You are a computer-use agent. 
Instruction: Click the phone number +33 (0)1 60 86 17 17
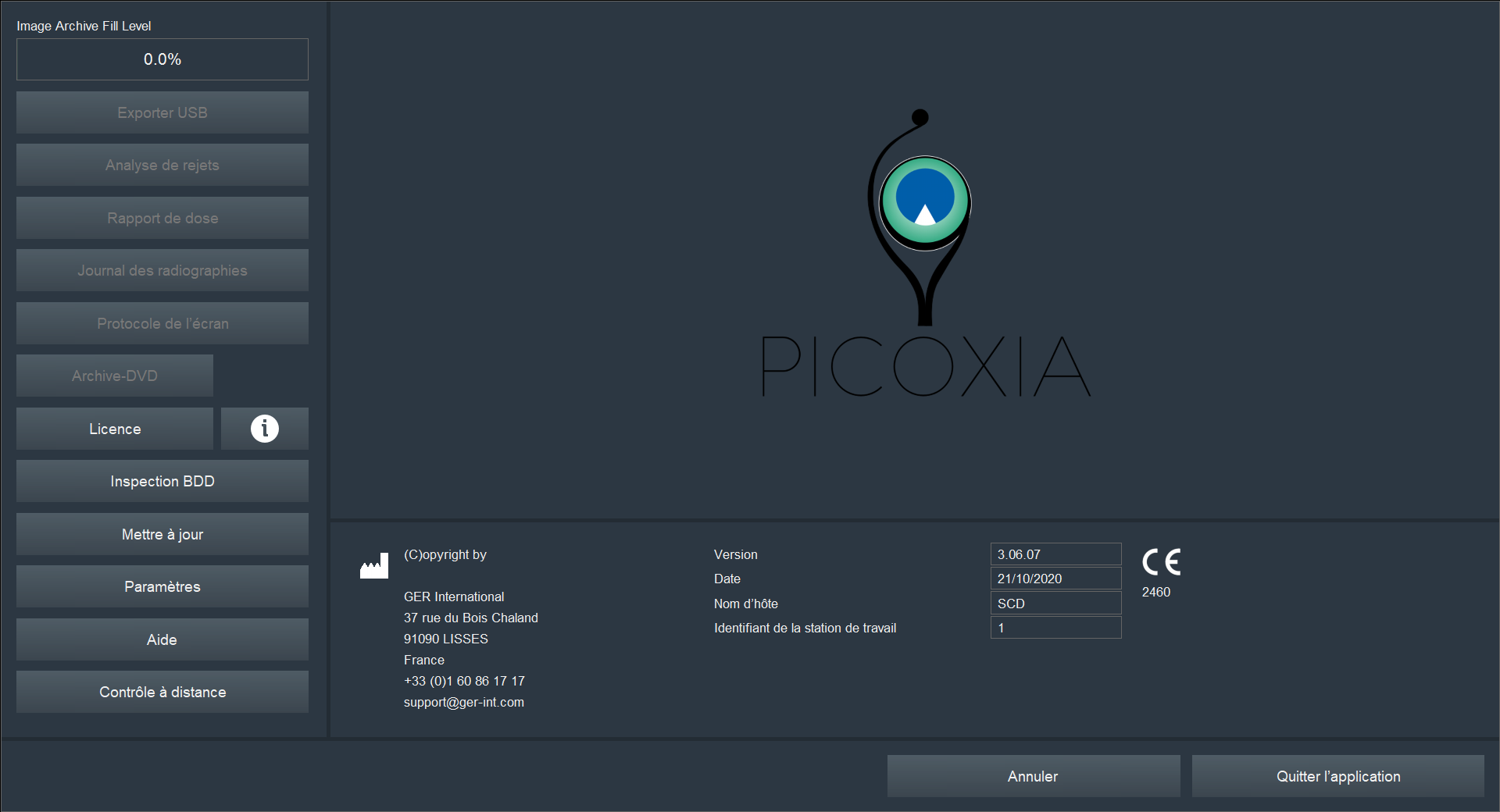point(464,681)
